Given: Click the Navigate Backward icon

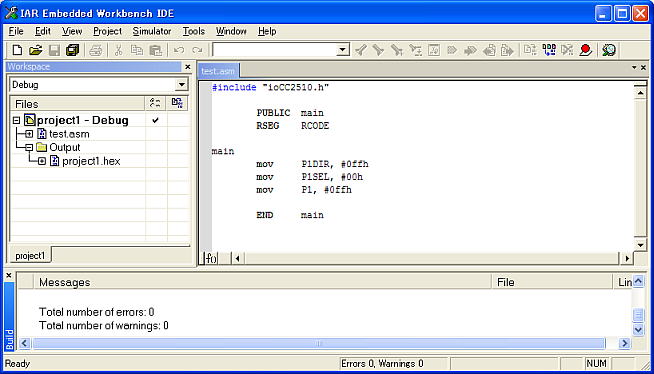Looking at the screenshot, I should coord(489,50).
